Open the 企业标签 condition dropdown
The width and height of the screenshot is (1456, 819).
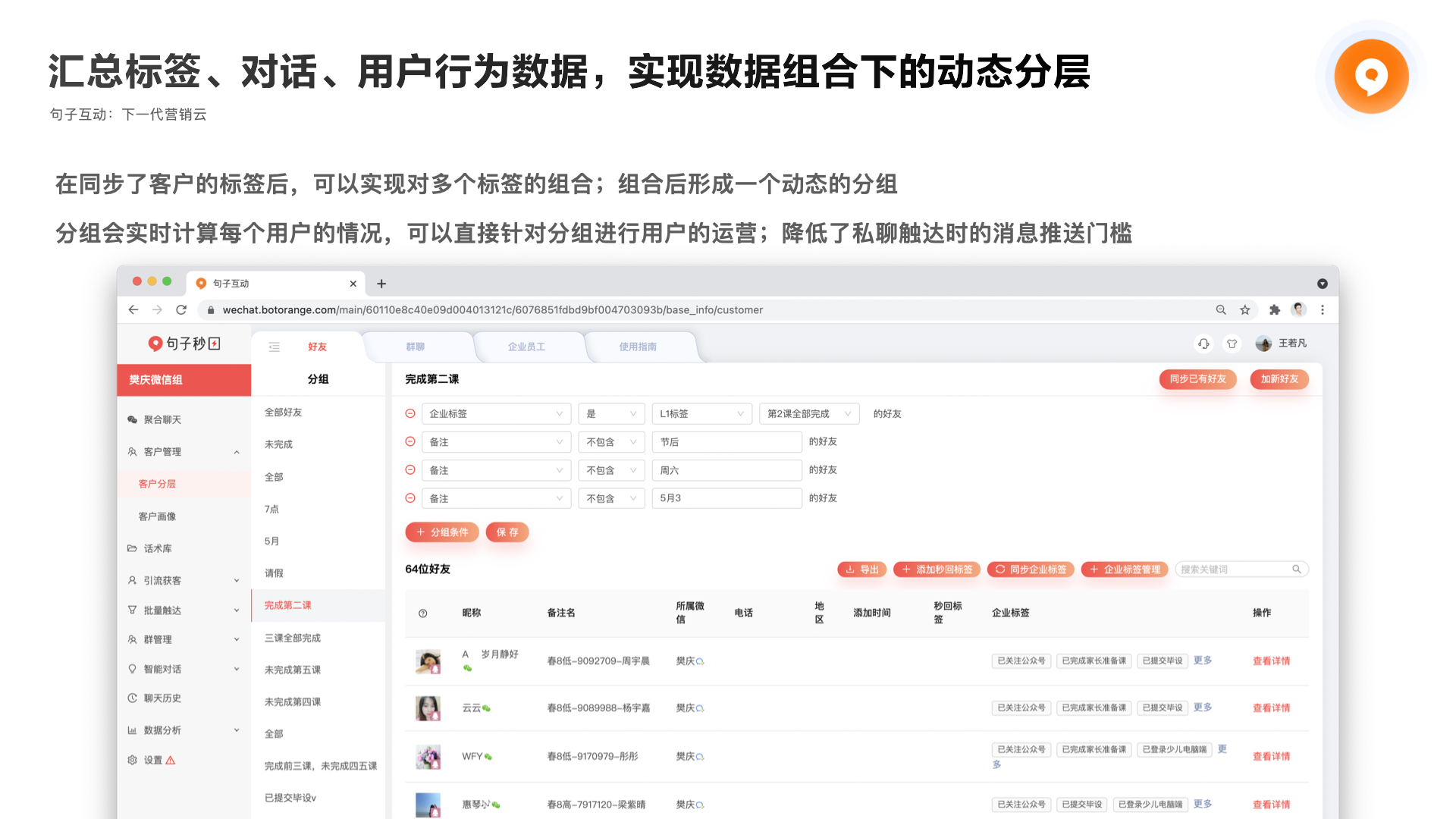(x=496, y=413)
